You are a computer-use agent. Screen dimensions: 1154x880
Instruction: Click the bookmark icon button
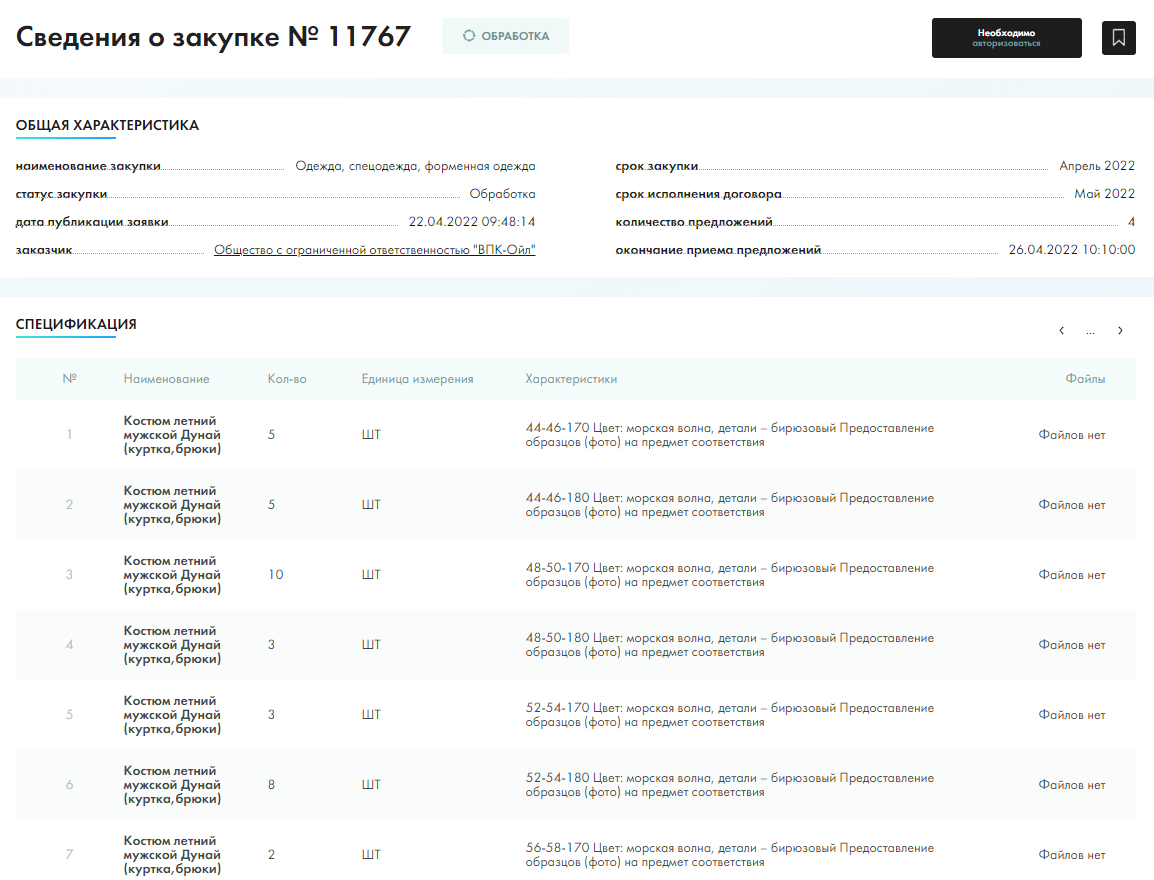[x=1118, y=38]
